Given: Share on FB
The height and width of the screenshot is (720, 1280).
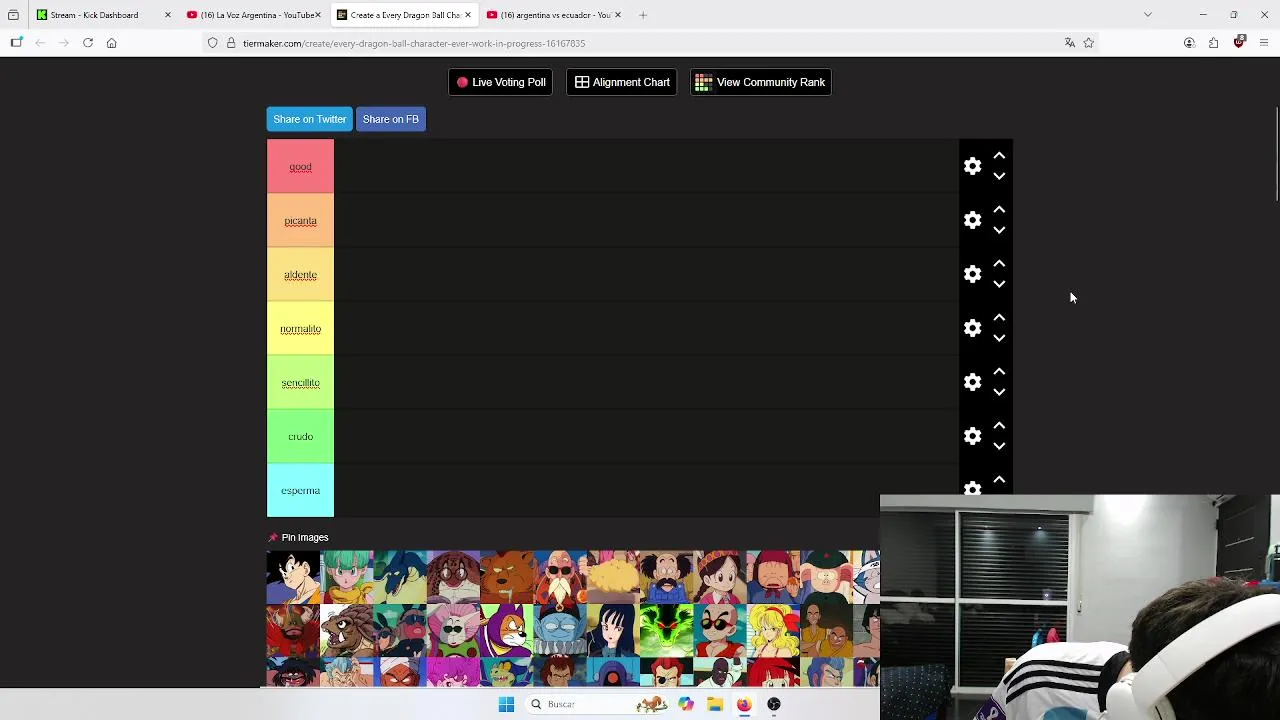Looking at the screenshot, I should pos(391,119).
